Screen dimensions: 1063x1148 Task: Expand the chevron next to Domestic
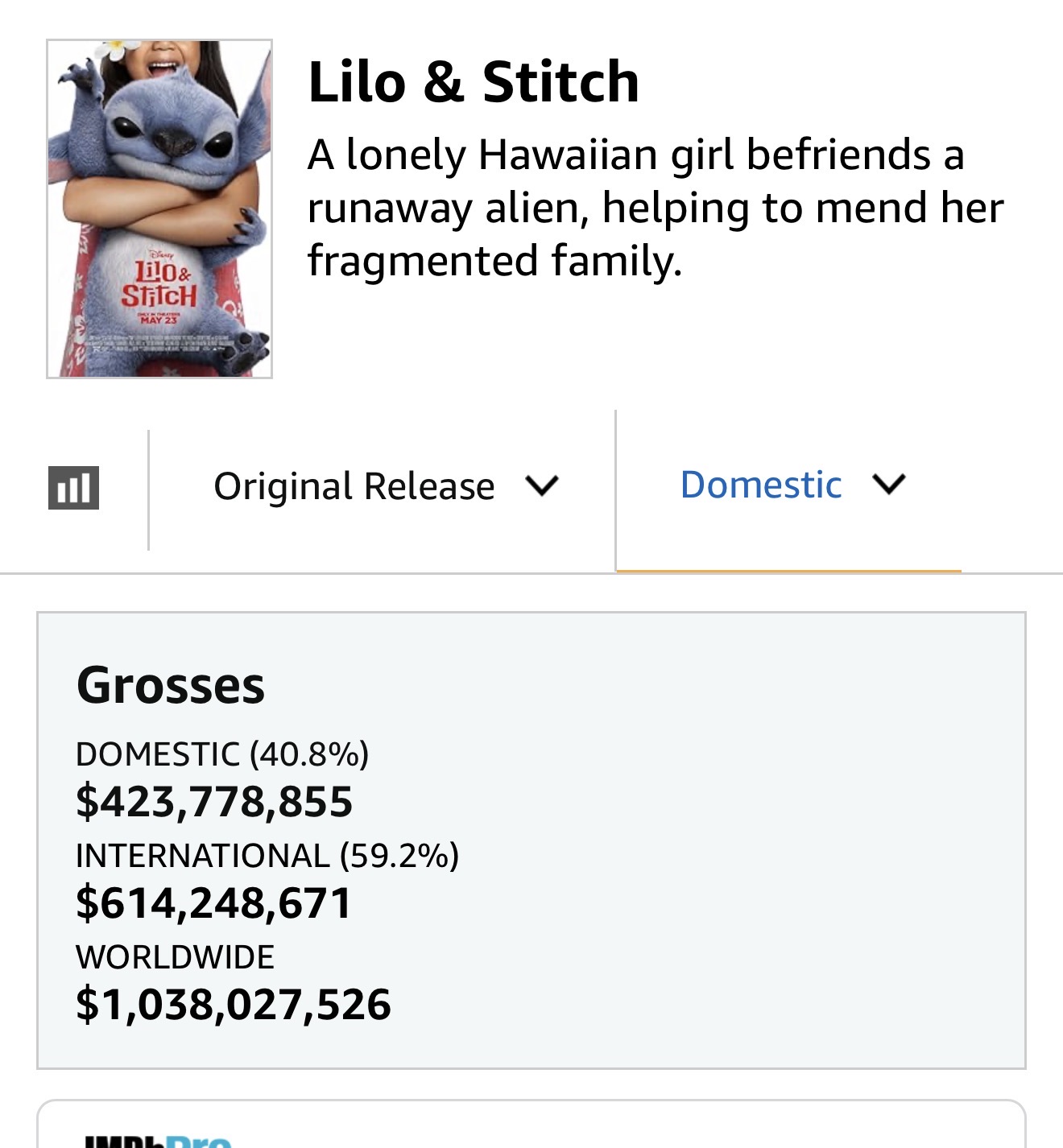tap(889, 485)
